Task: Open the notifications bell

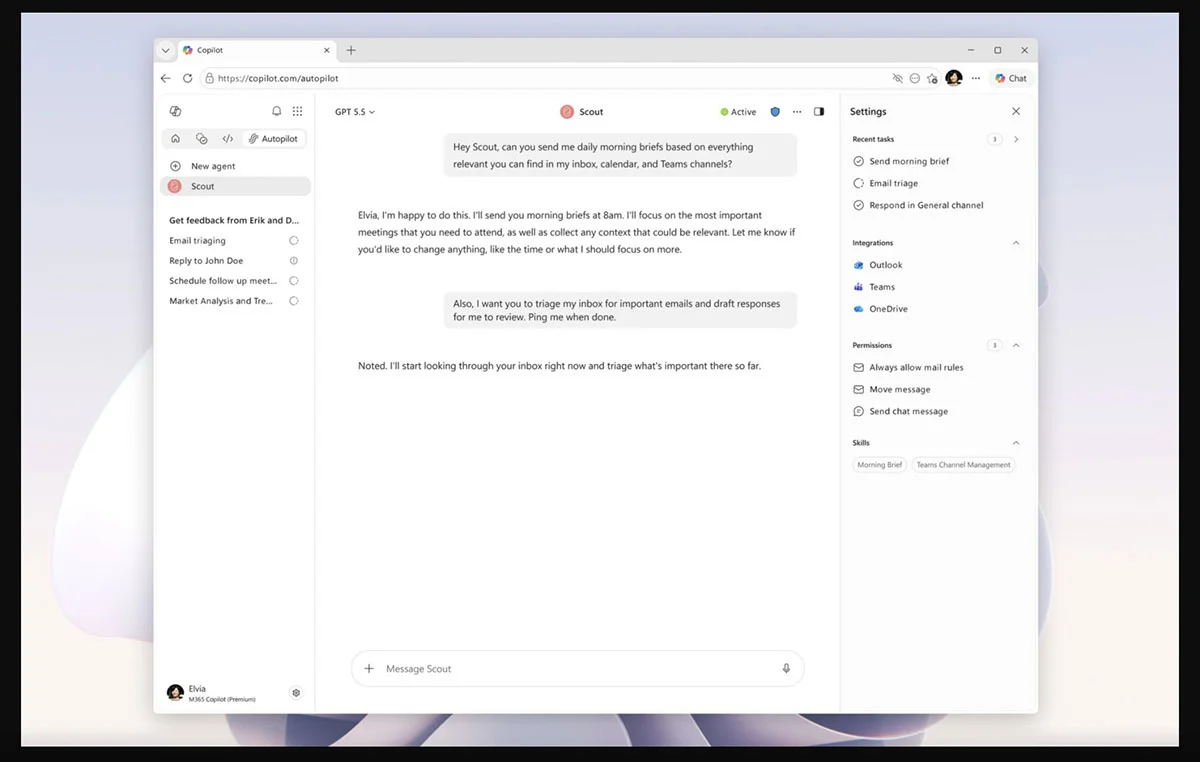Action: (x=277, y=111)
